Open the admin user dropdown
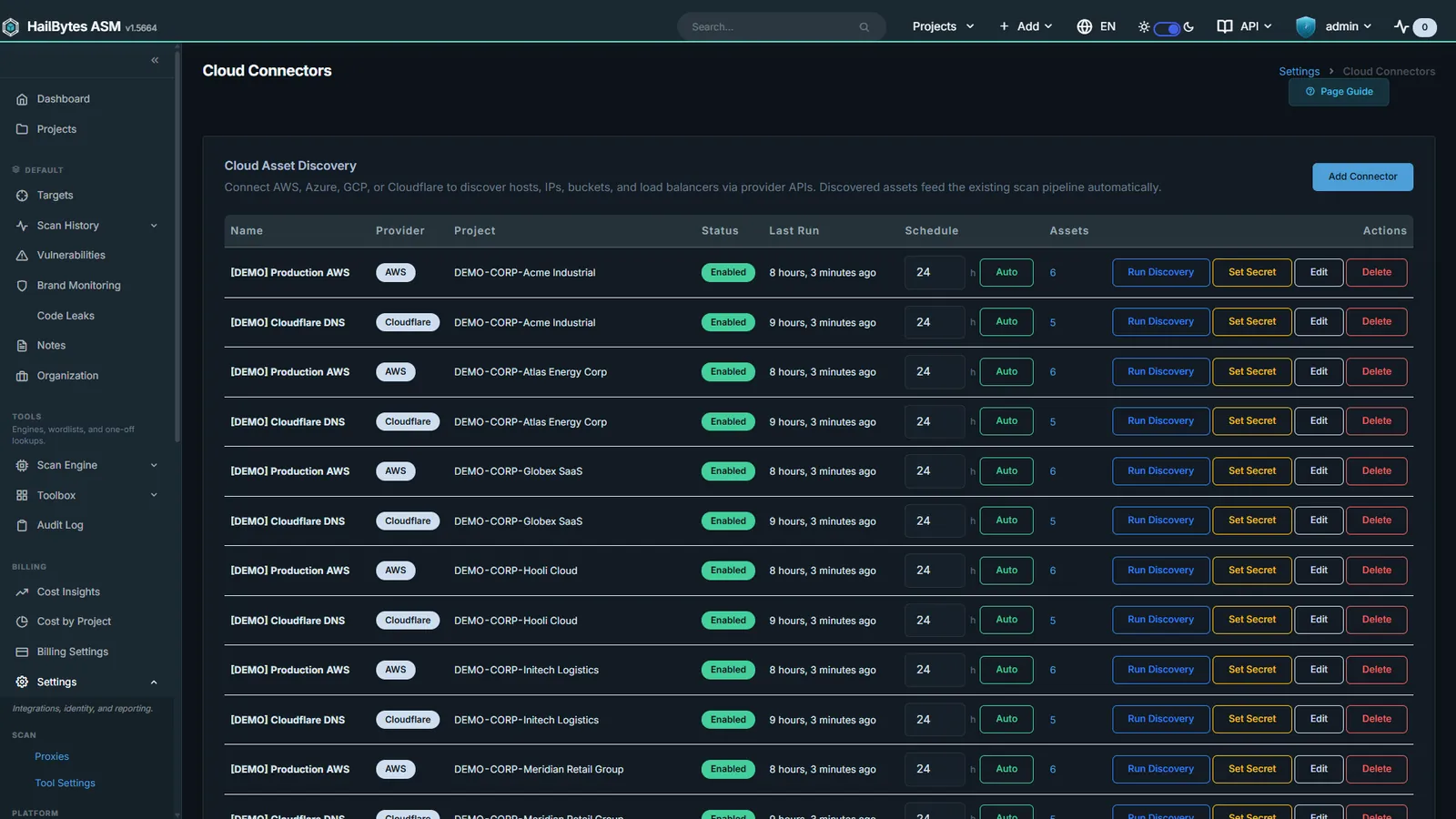Image resolution: width=1456 pixels, height=819 pixels. click(x=1334, y=26)
